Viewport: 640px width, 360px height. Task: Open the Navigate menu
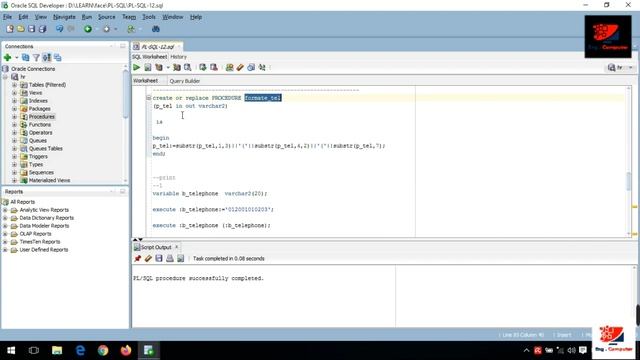tap(64, 17)
